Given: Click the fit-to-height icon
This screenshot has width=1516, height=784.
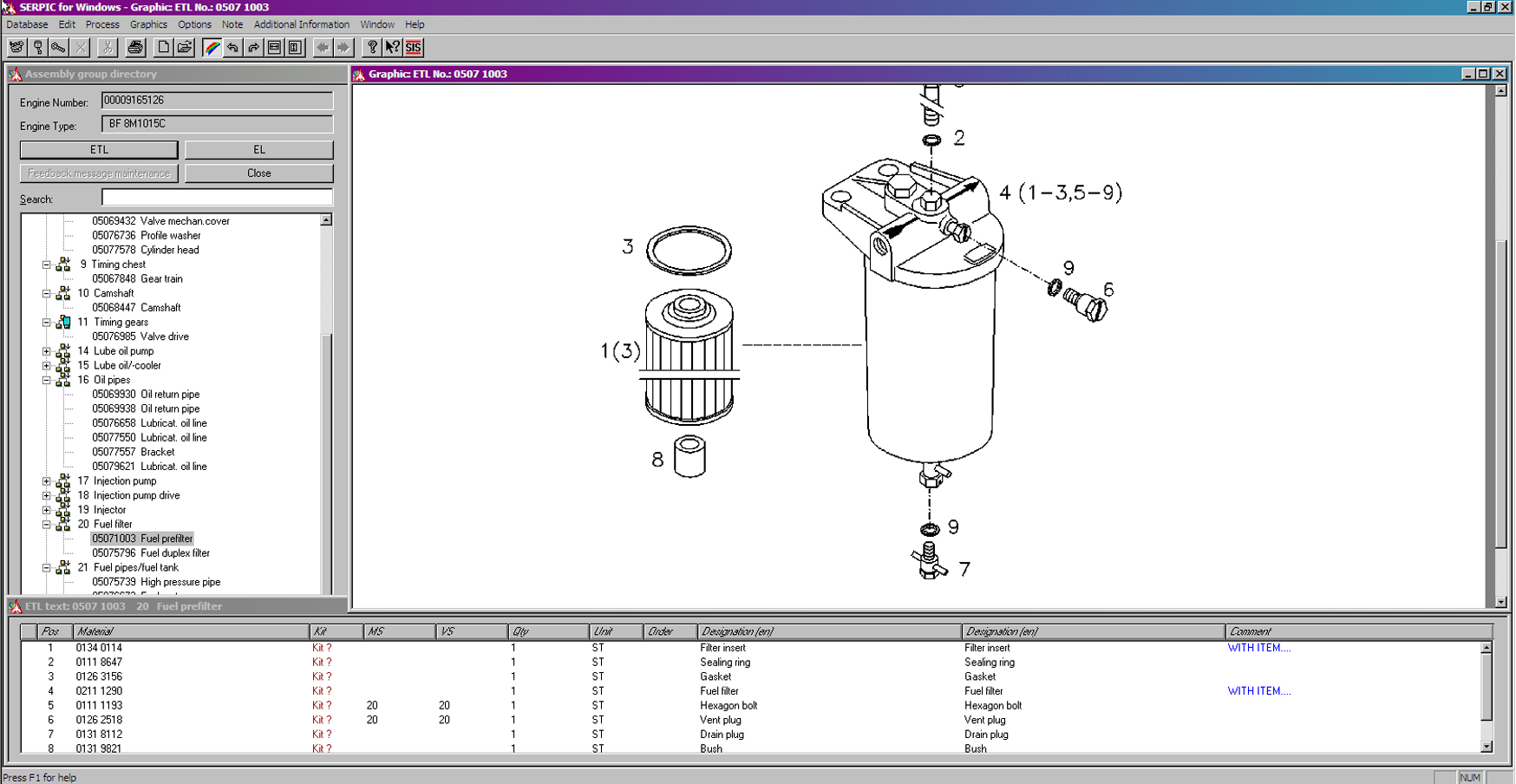Looking at the screenshot, I should coord(295,48).
